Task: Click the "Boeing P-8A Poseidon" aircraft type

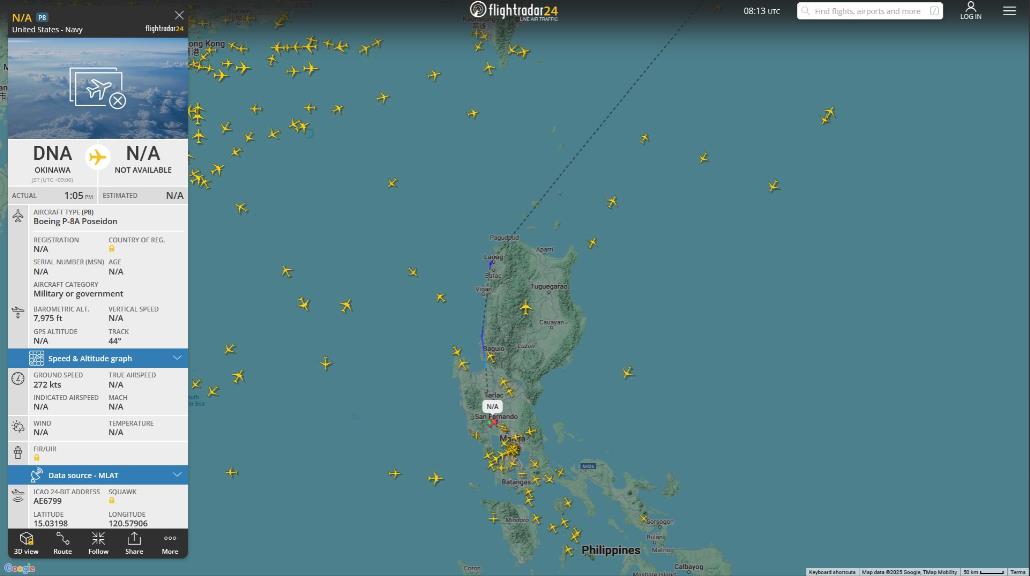Action: 76,221
